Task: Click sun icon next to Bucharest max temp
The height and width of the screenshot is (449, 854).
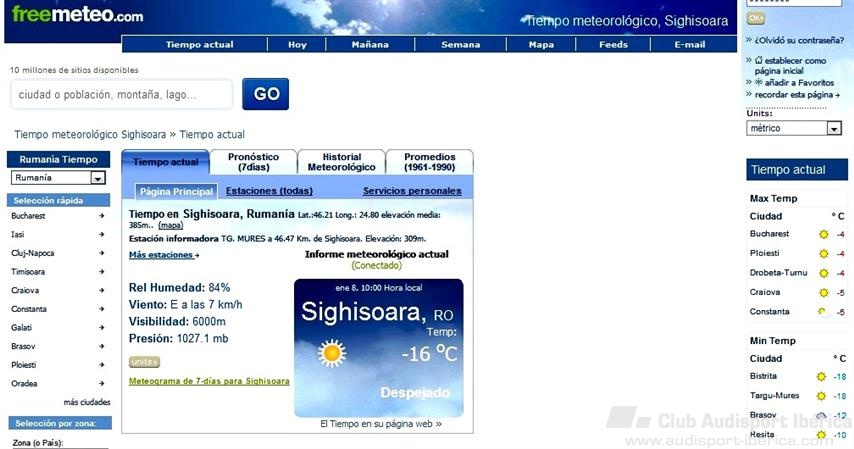Action: (824, 234)
